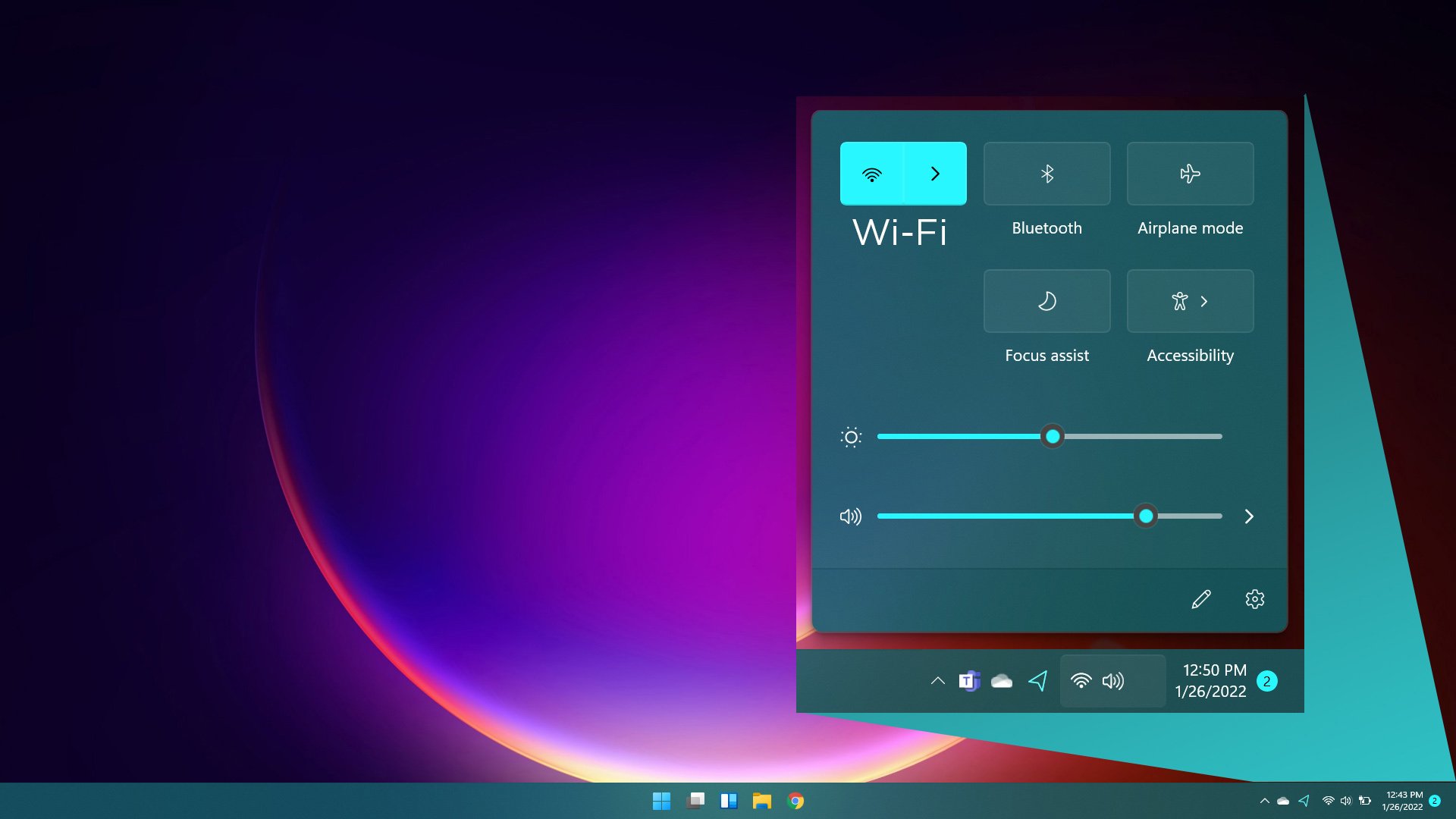Launch Google Chrome from the taskbar
This screenshot has height=819, width=1456.
pyautogui.click(x=795, y=801)
